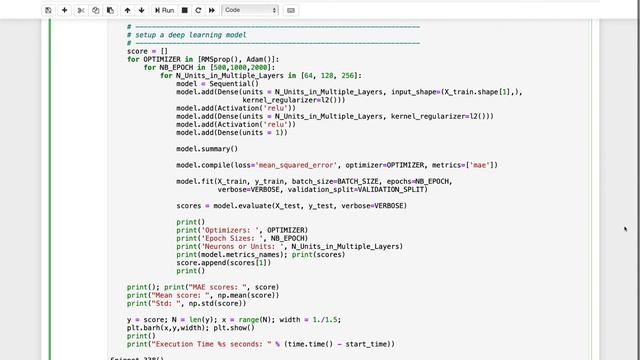The width and height of the screenshot is (640, 360).
Task: Click the 'score = []' line
Action: point(147,51)
